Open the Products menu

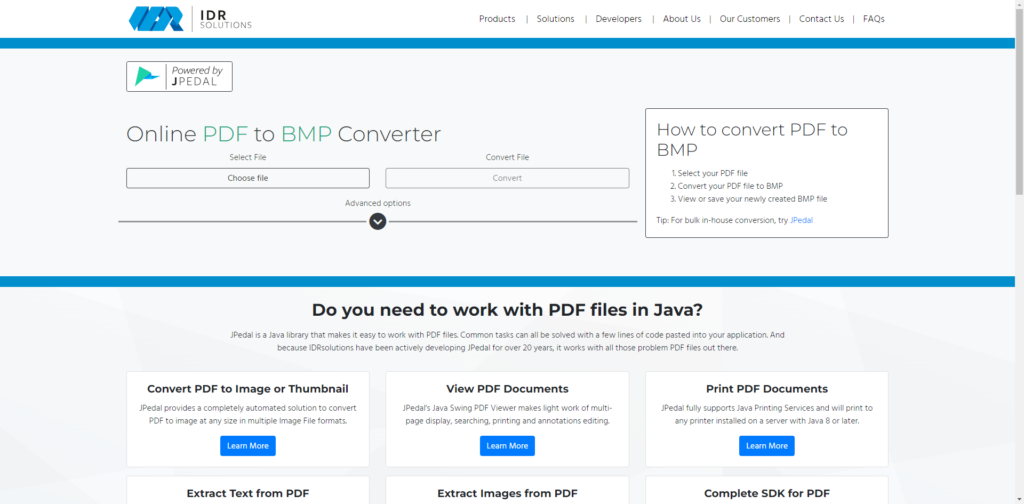pyautogui.click(x=497, y=19)
